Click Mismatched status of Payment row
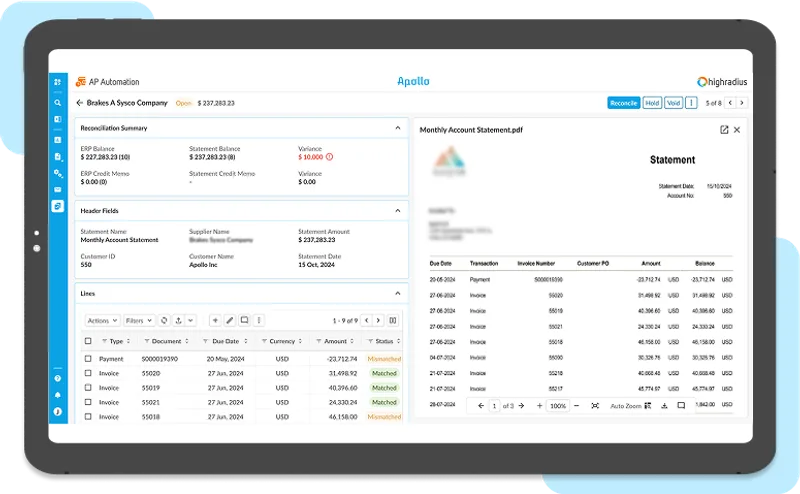This screenshot has width=800, height=494. 384,359
